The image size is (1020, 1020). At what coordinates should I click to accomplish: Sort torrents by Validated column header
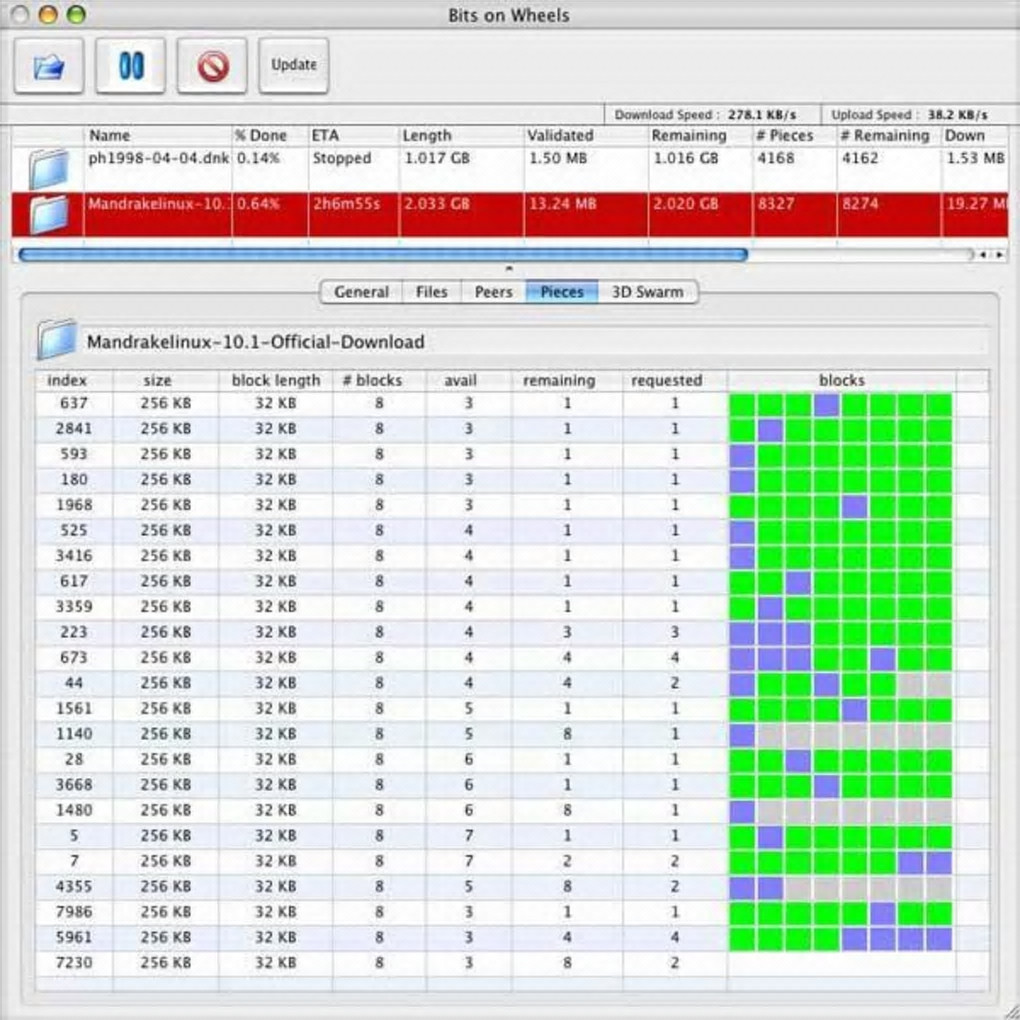[586, 135]
